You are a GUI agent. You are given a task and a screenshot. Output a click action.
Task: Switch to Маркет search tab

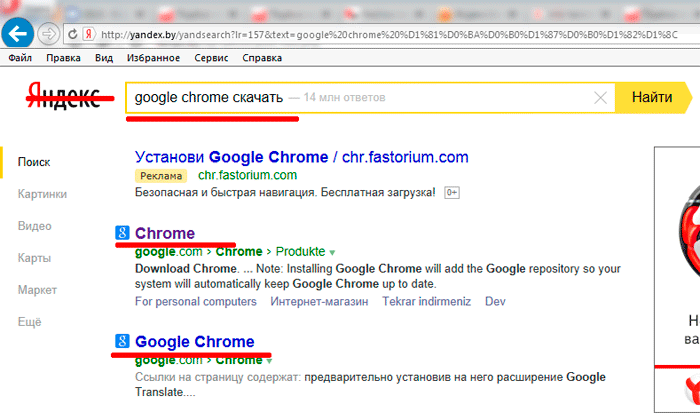pos(37,290)
